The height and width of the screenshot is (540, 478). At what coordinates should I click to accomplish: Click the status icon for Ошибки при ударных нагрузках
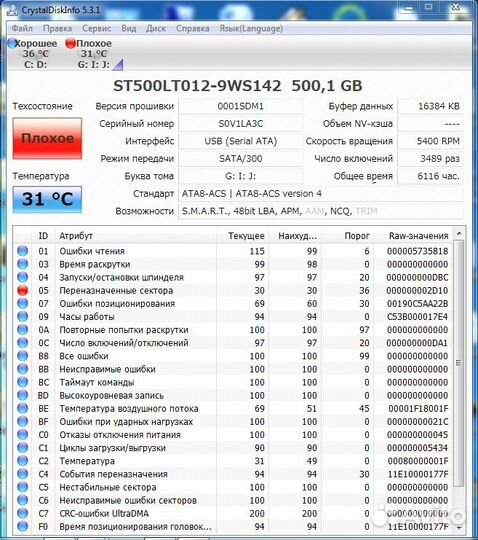23,421
